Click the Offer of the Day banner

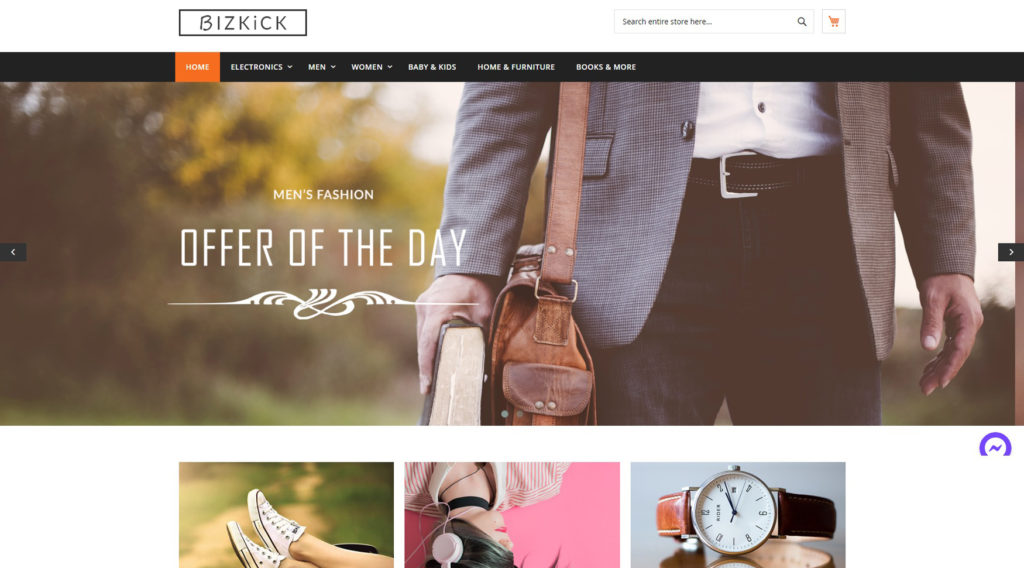323,248
